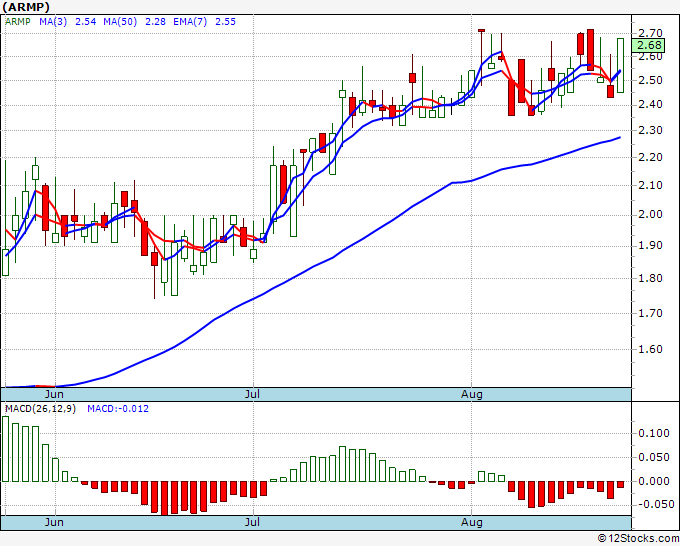The height and width of the screenshot is (546, 680).
Task: Click the 0.000 MACD axis label
Action: click(654, 481)
